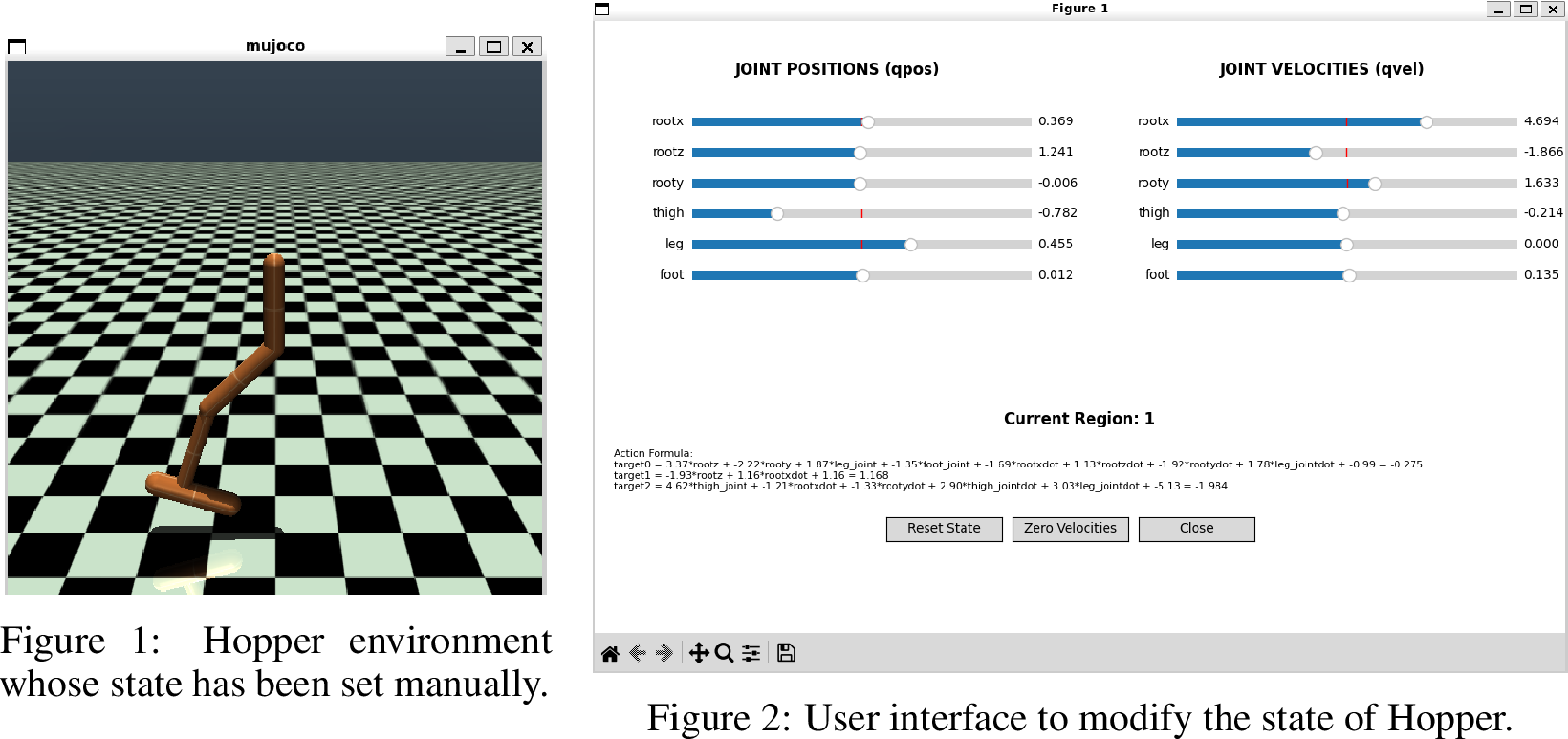The width and height of the screenshot is (1568, 739).
Task: Click the rootx position slider handle
Action: 868,122
